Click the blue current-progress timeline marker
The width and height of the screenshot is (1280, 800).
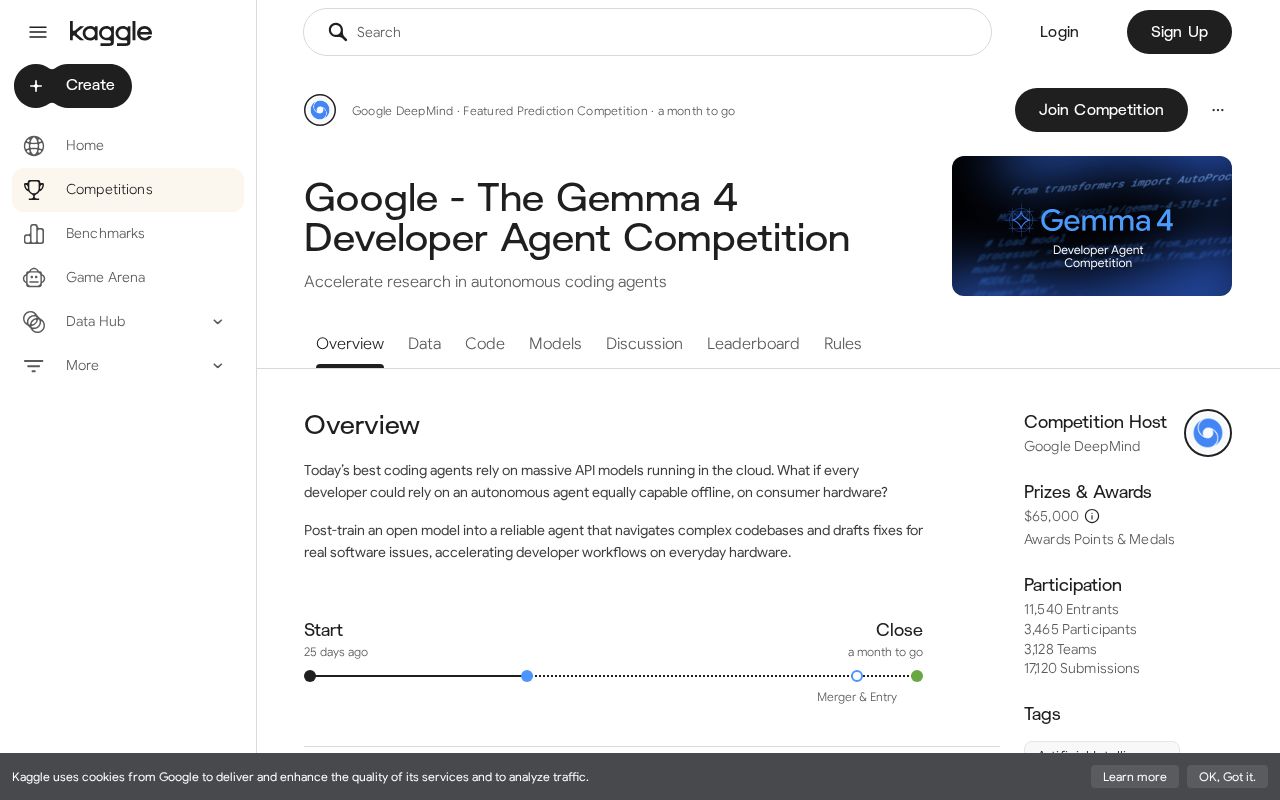pos(527,676)
